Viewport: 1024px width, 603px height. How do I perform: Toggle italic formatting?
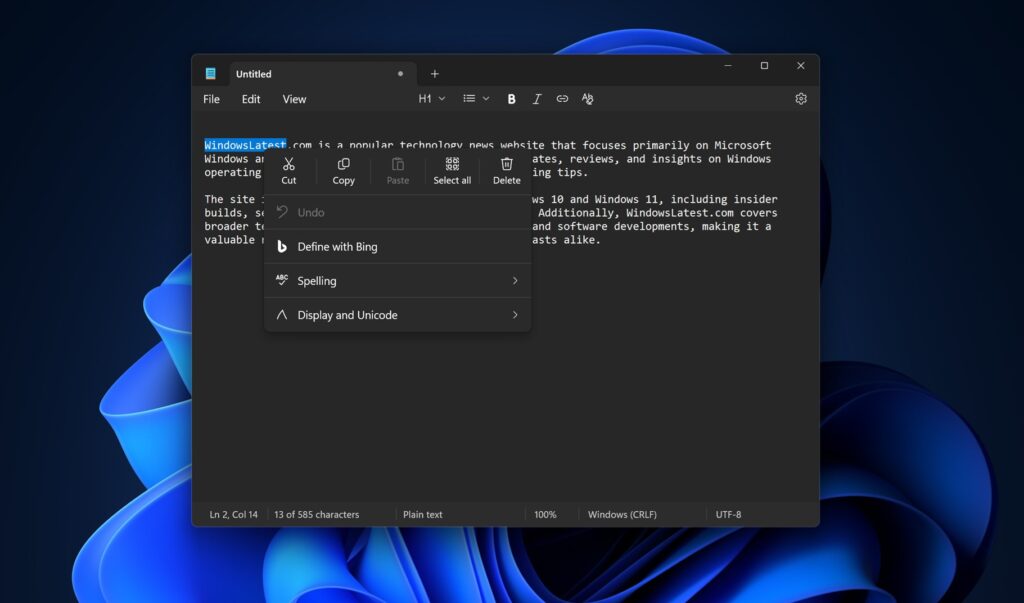537,98
